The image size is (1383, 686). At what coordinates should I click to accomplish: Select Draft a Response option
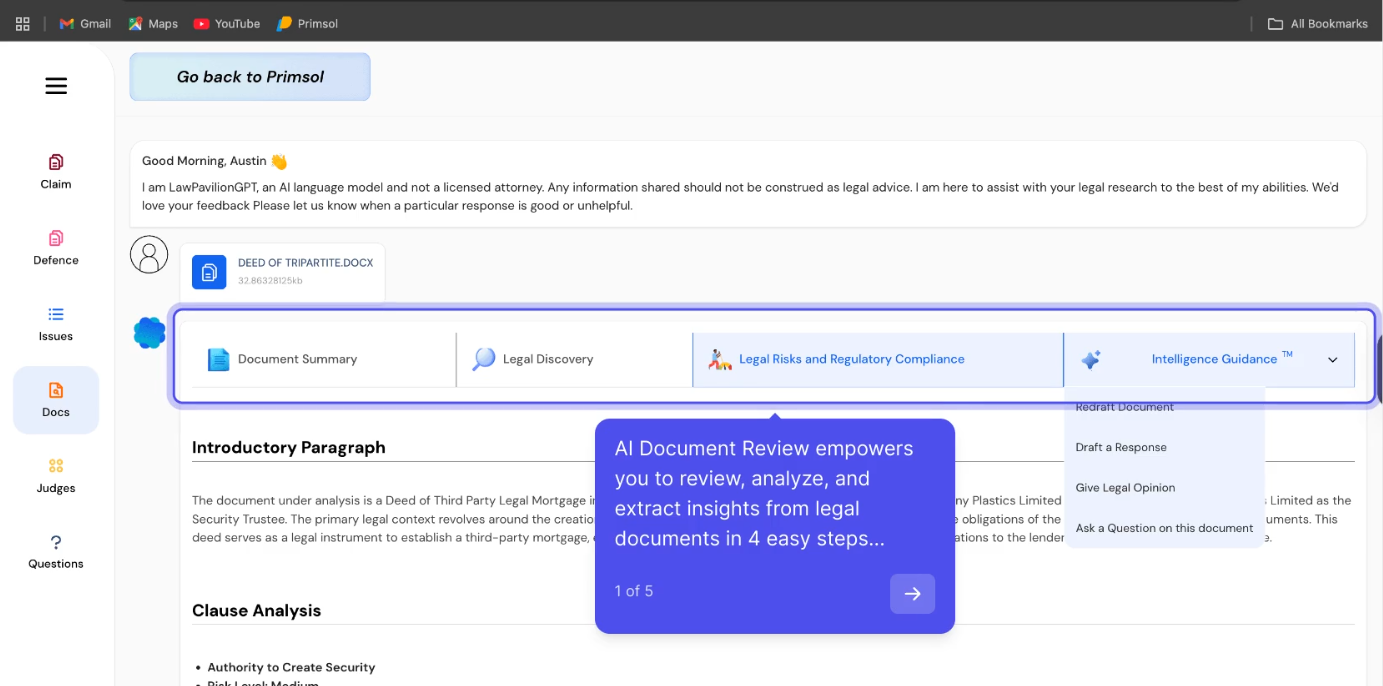(1121, 447)
